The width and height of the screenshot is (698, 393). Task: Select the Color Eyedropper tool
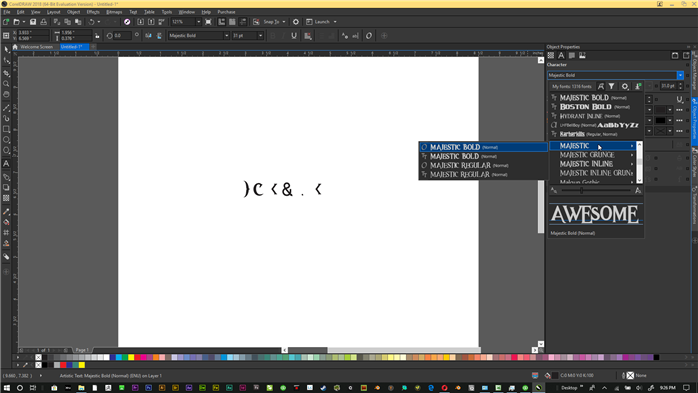pos(6,212)
